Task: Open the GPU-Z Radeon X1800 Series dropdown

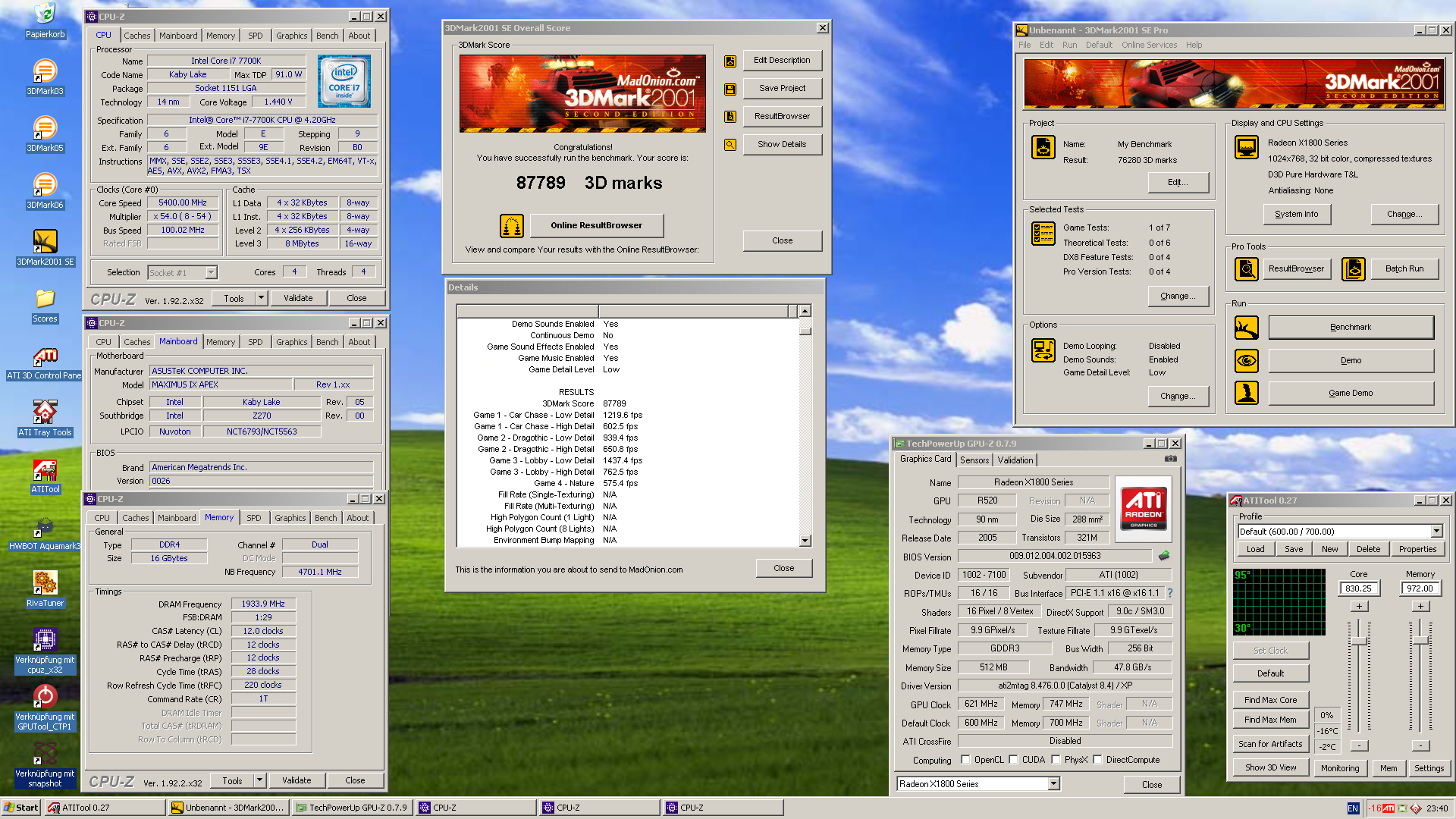Action: tap(1053, 784)
